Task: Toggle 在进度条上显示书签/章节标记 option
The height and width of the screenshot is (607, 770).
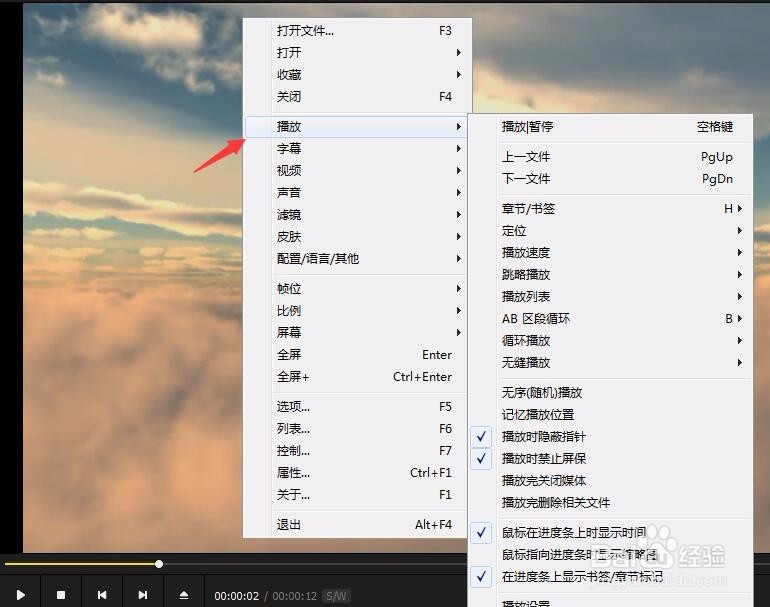Action: [x=610, y=576]
